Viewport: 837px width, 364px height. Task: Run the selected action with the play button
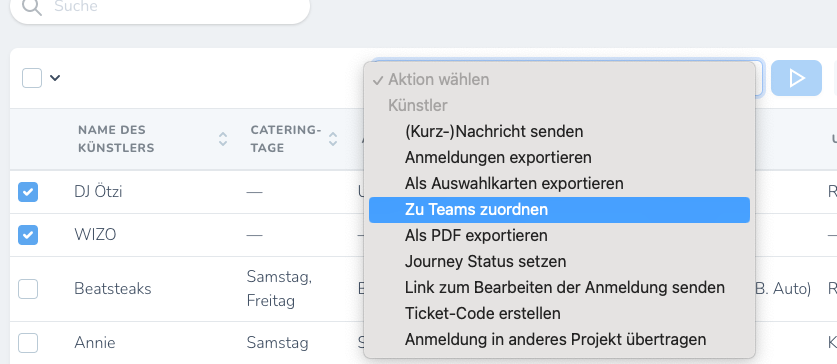(796, 78)
